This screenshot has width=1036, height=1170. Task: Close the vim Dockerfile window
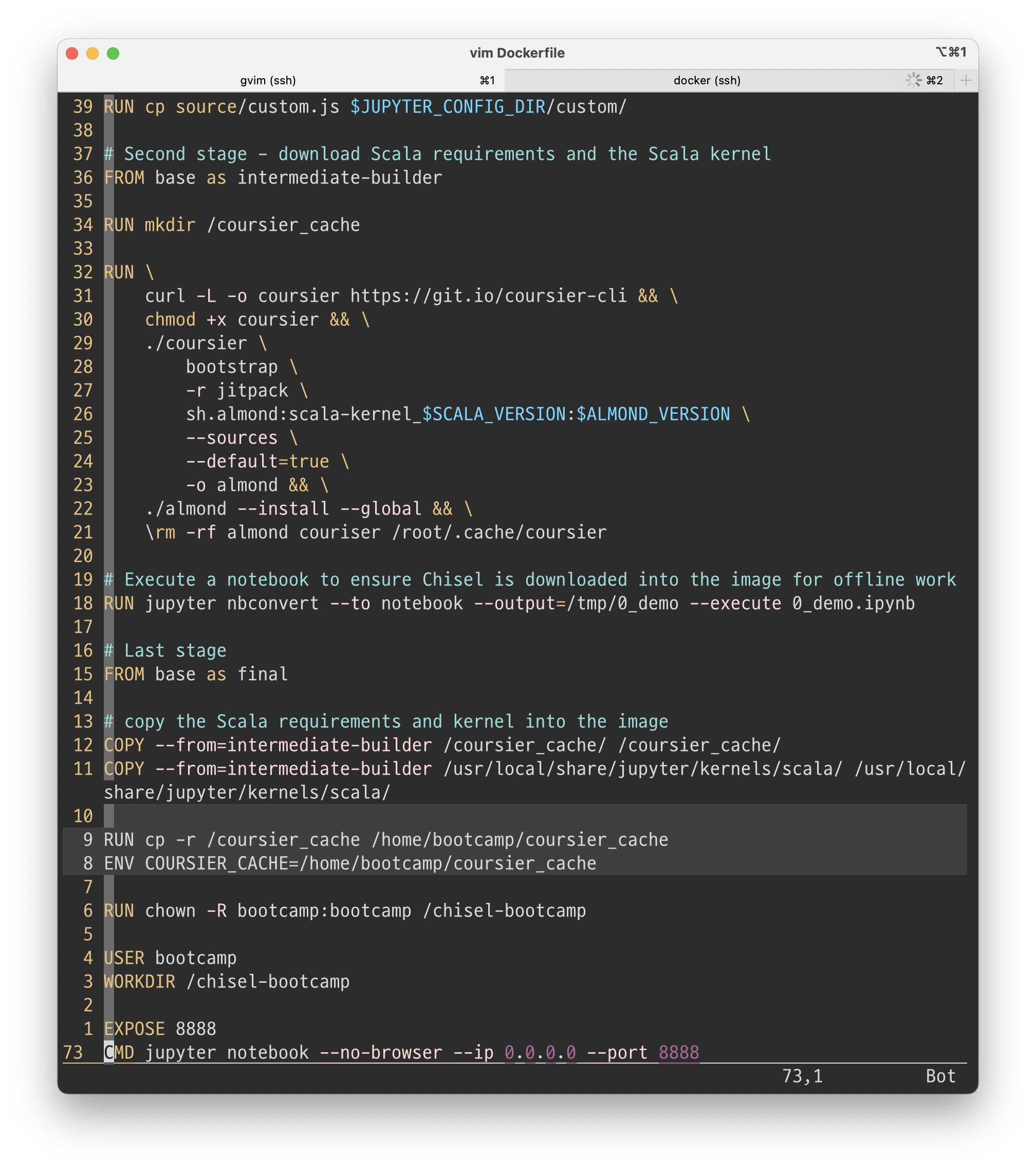(72, 53)
